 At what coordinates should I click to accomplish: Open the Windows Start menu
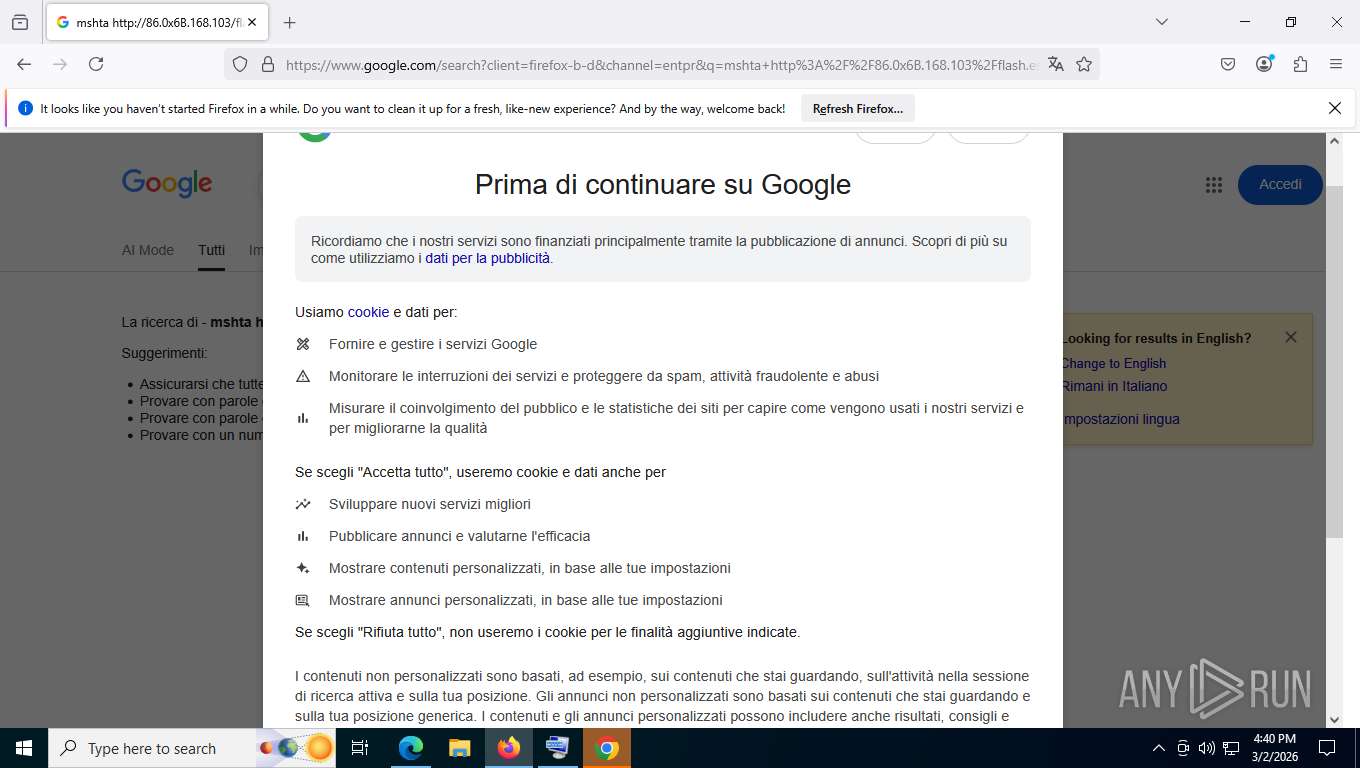(22, 748)
